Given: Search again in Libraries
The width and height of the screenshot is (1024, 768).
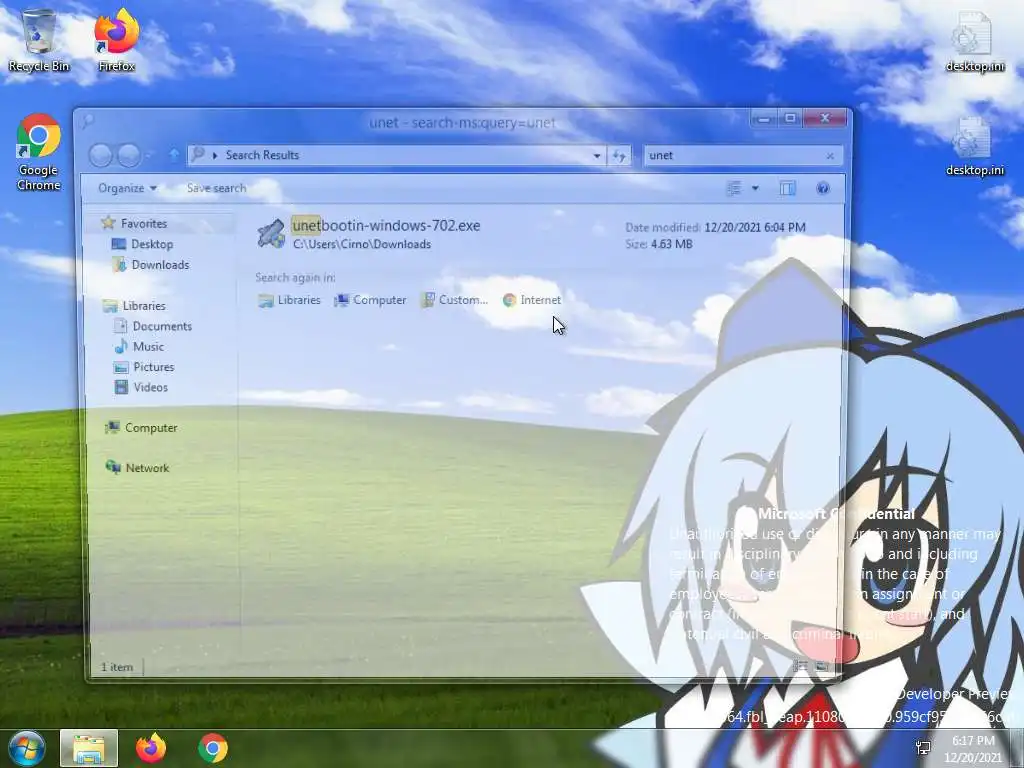Looking at the screenshot, I should (x=289, y=300).
